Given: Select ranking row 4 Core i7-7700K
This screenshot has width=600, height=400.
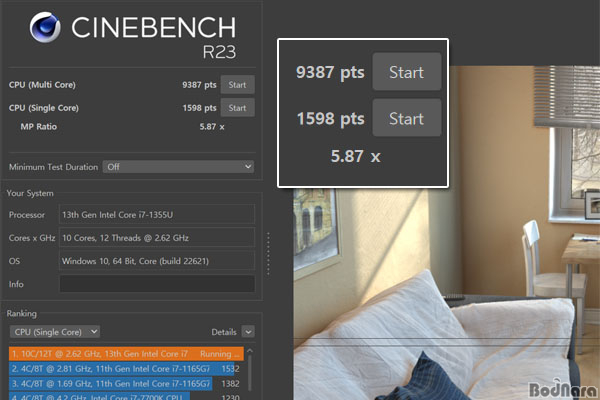Looking at the screenshot, I should (x=125, y=396).
